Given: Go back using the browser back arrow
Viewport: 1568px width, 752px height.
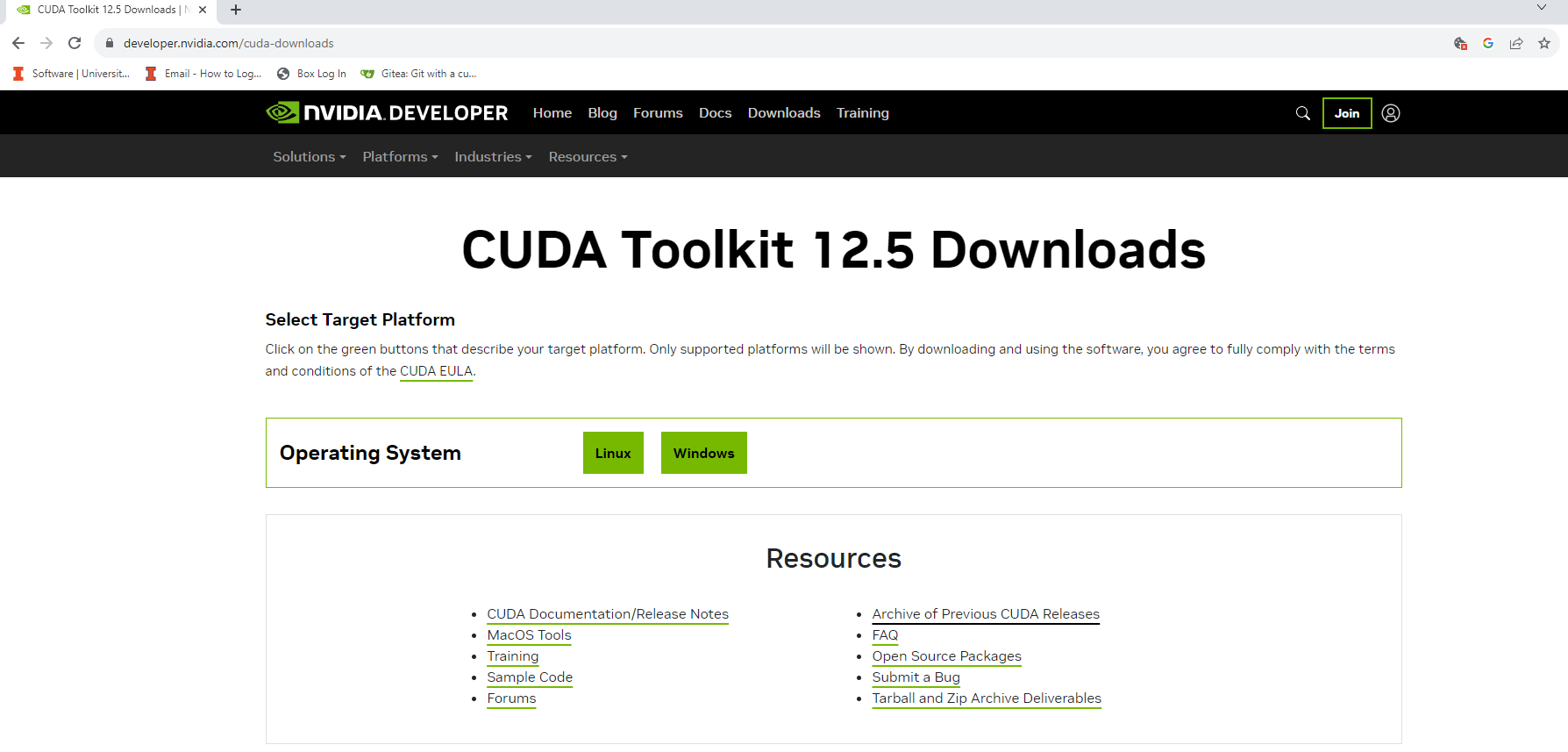Looking at the screenshot, I should click(18, 43).
